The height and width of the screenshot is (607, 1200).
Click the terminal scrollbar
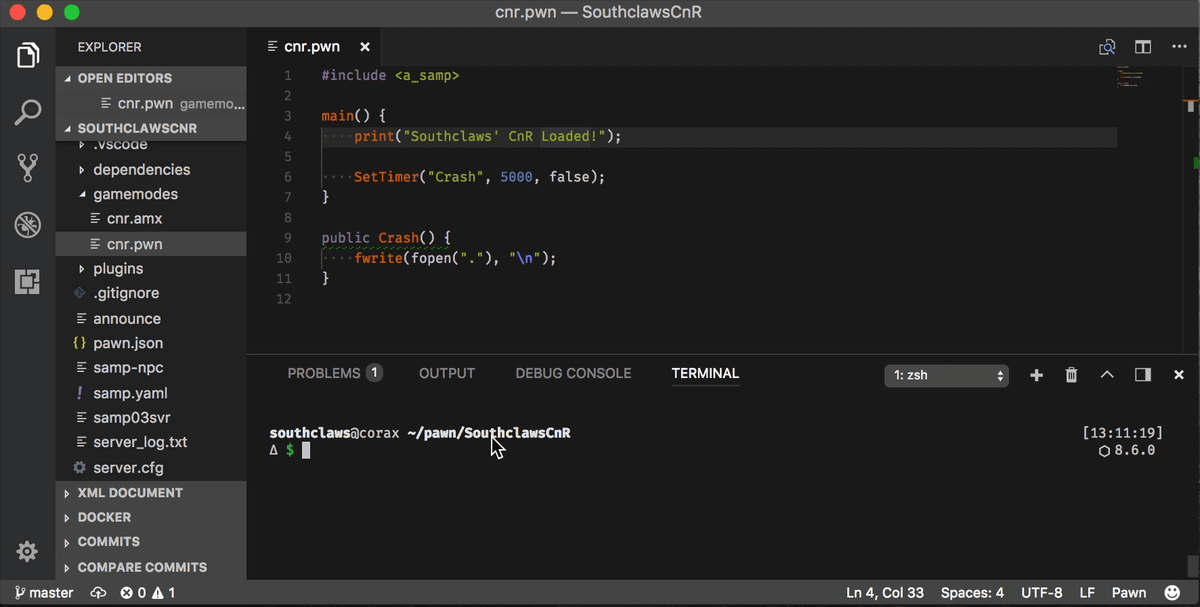click(x=1192, y=566)
